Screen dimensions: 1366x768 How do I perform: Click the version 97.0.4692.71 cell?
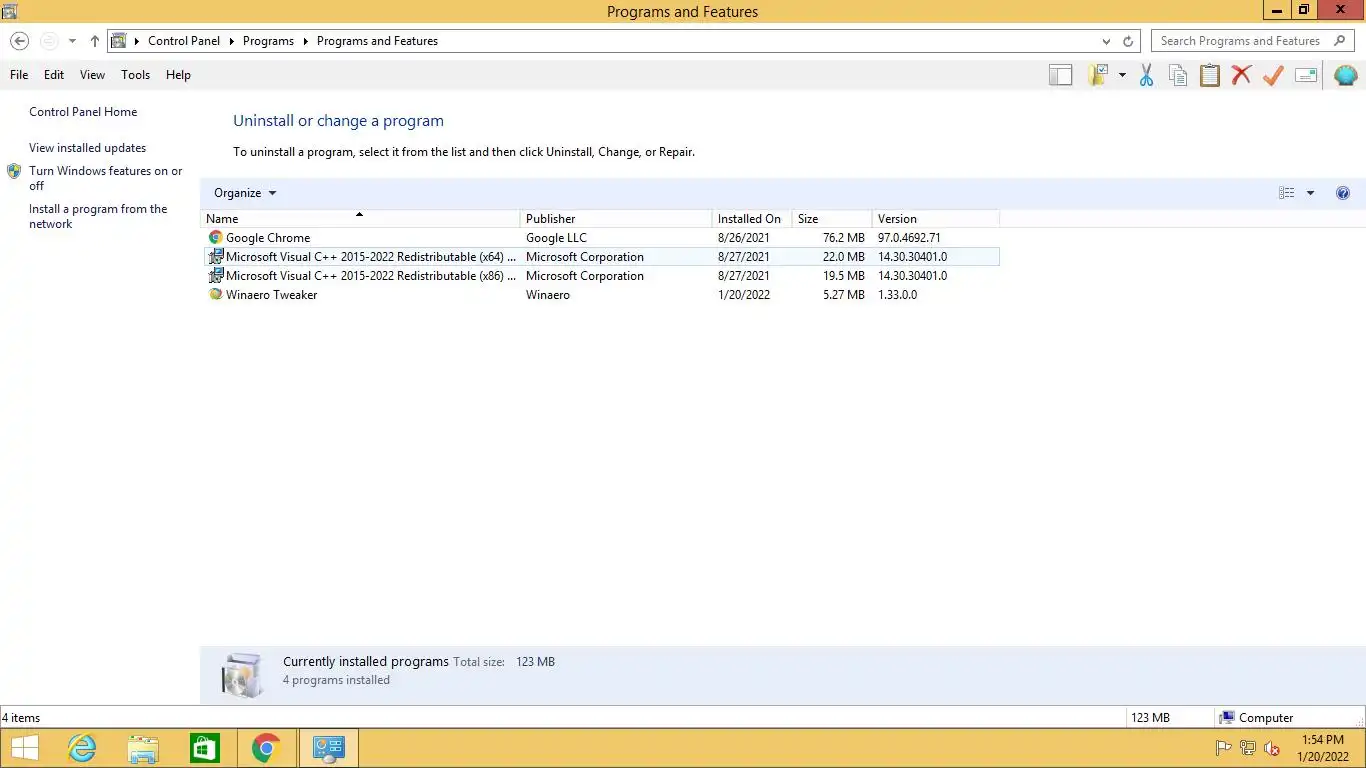pos(909,238)
